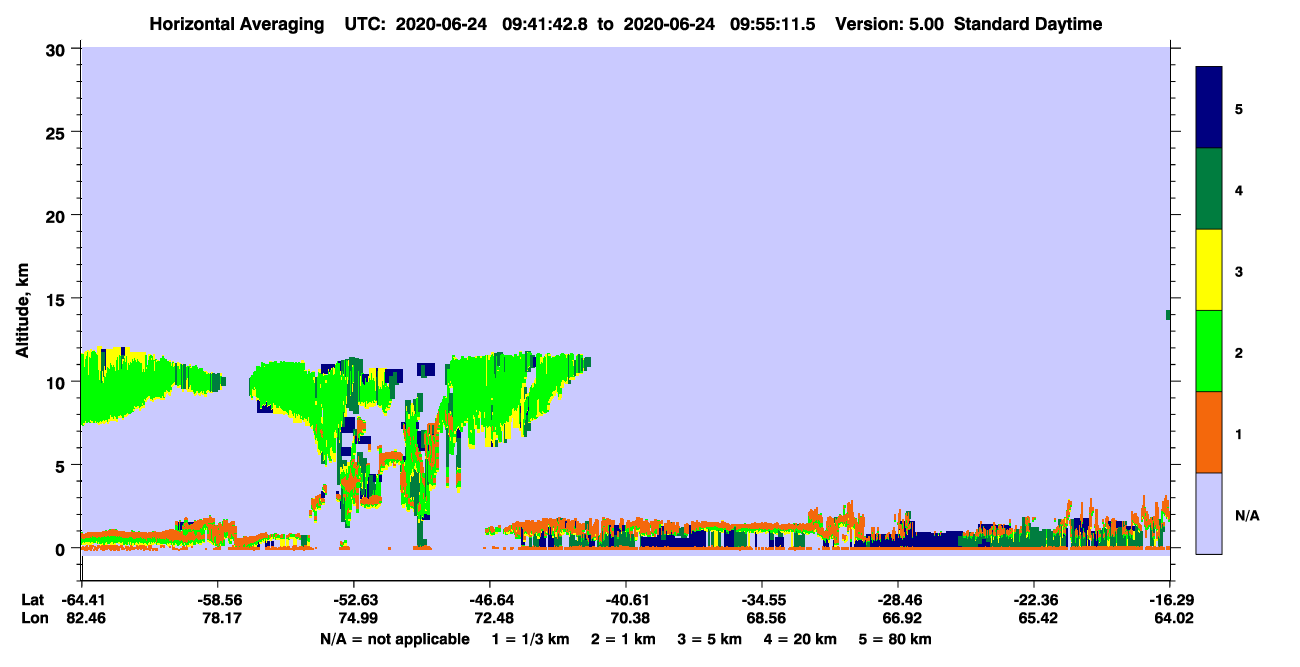Image resolution: width=1300 pixels, height=667 pixels.
Task: Click the small green feature near 14 km altitude
Action: click(1168, 315)
